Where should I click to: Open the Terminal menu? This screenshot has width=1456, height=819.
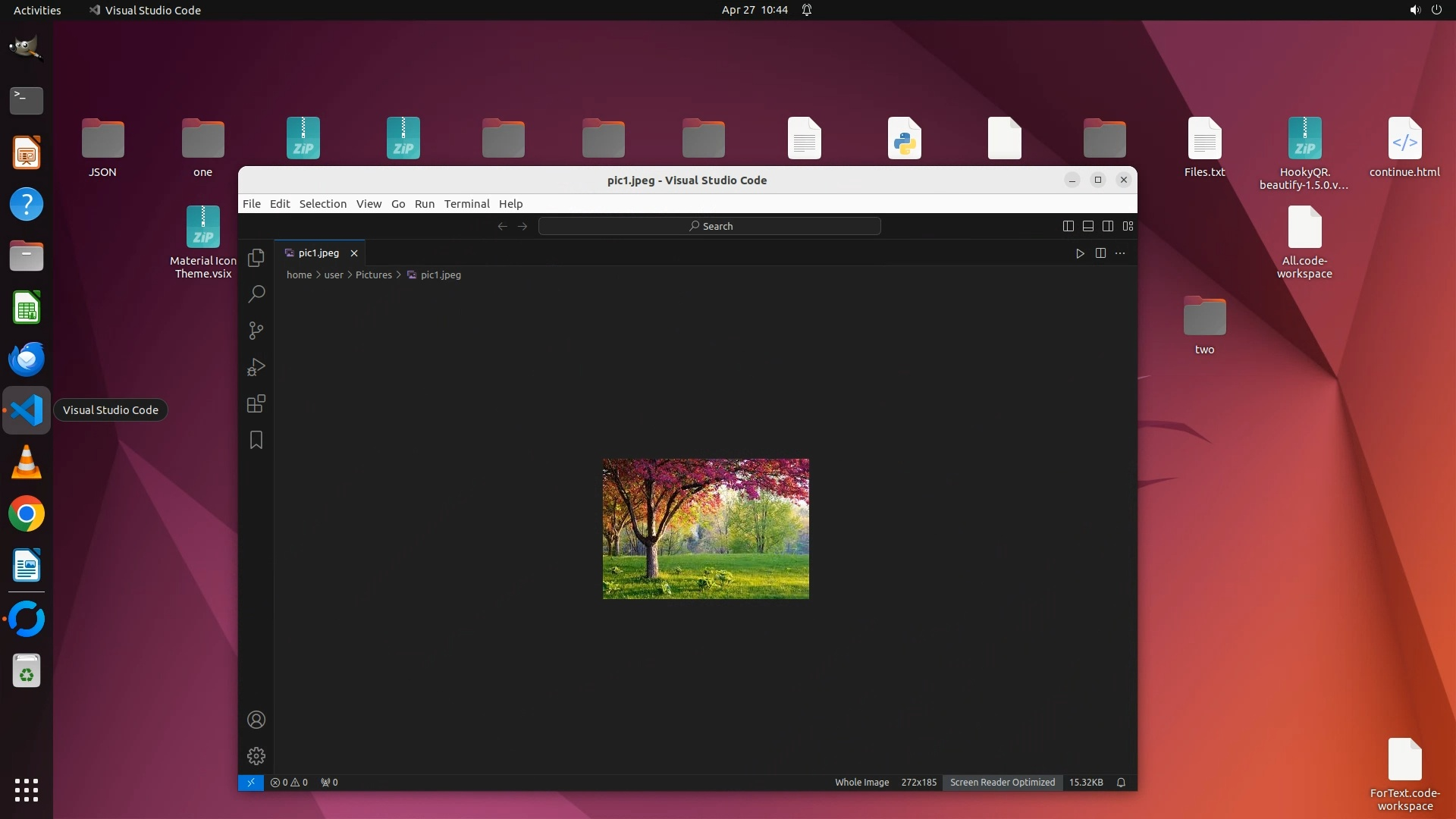click(x=466, y=203)
